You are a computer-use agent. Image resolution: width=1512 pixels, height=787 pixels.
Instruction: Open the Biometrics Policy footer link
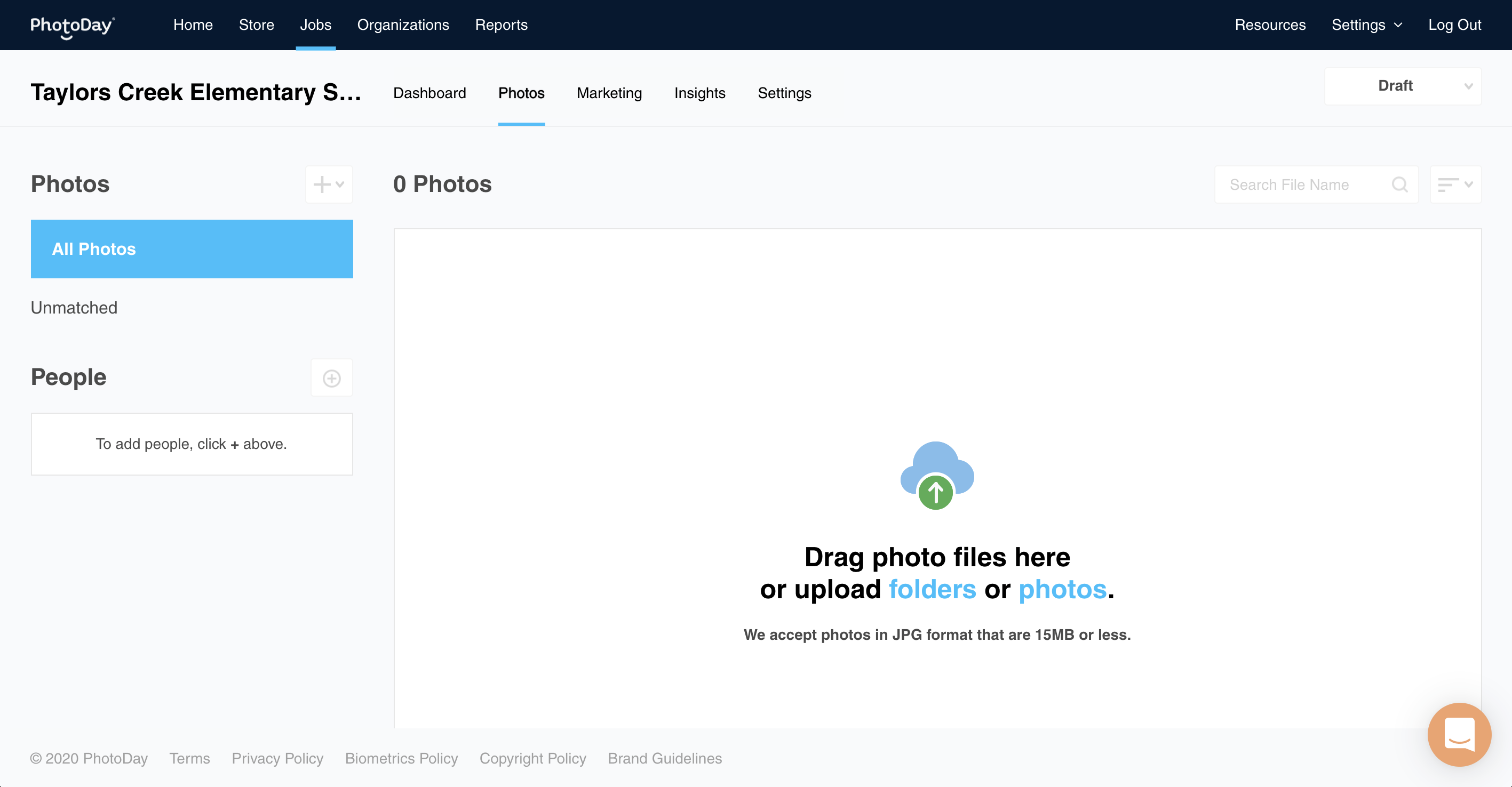[401, 758]
